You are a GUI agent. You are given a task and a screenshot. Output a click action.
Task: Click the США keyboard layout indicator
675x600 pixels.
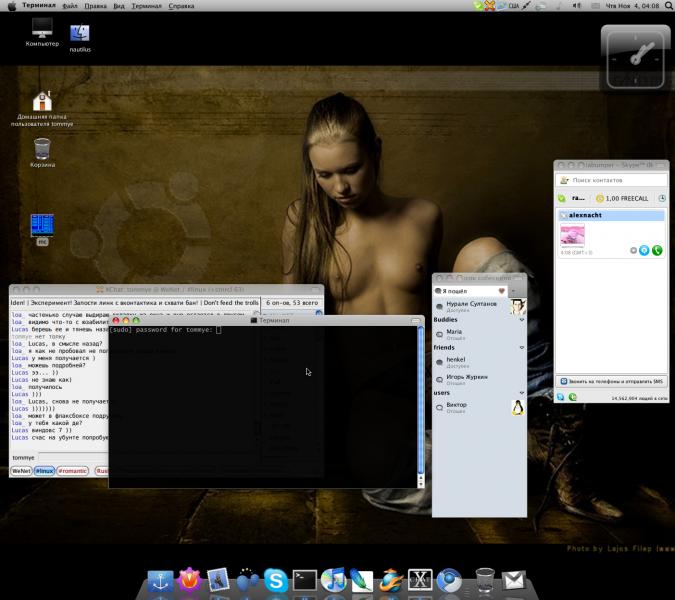(514, 6)
